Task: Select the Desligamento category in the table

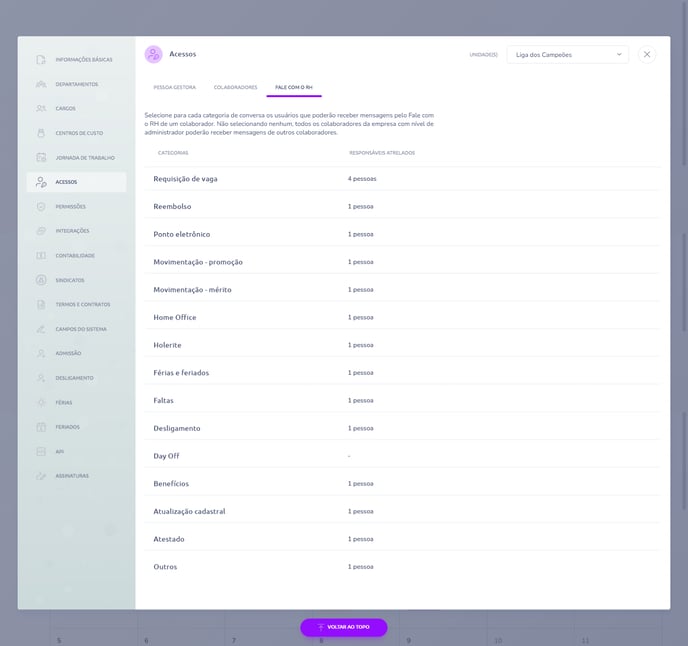Action: click(401, 428)
